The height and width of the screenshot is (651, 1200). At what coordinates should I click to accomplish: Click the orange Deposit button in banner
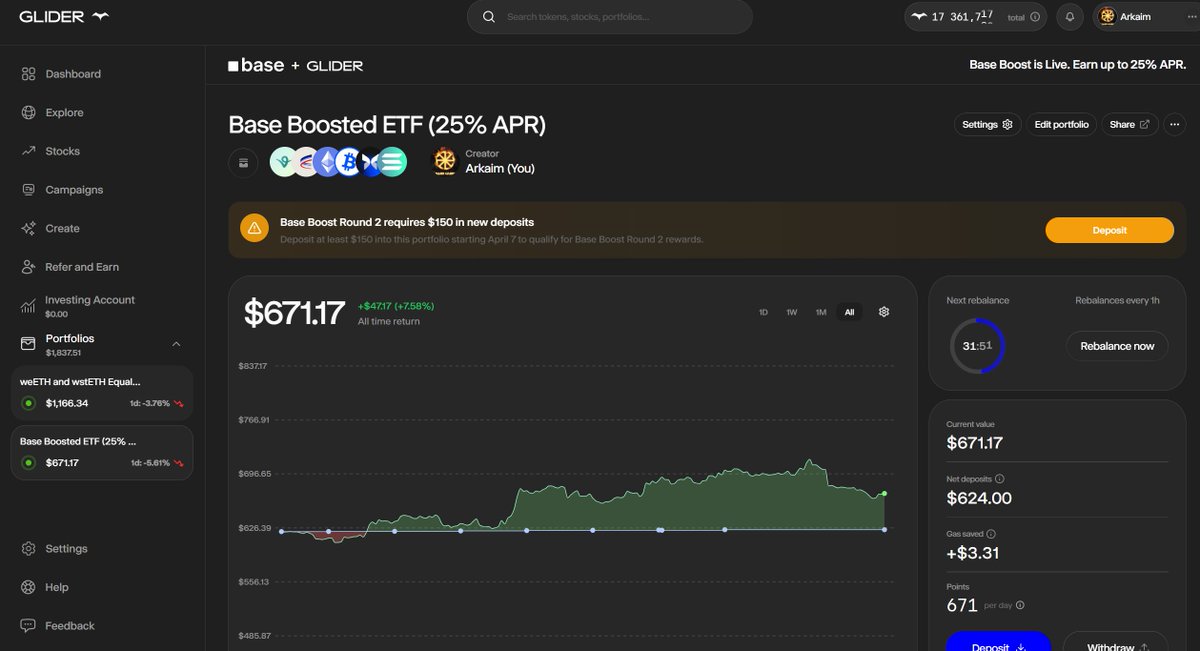click(1110, 230)
